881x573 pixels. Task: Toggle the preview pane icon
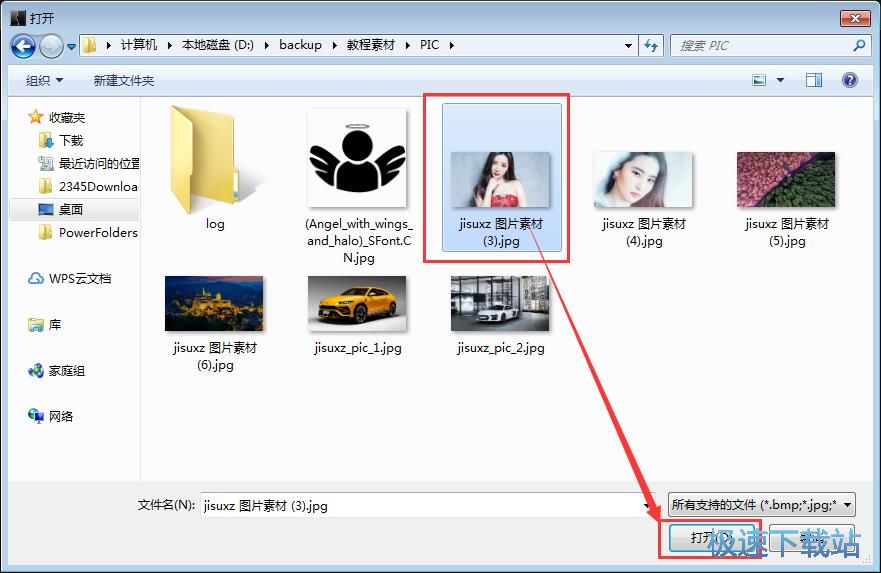pyautogui.click(x=814, y=80)
